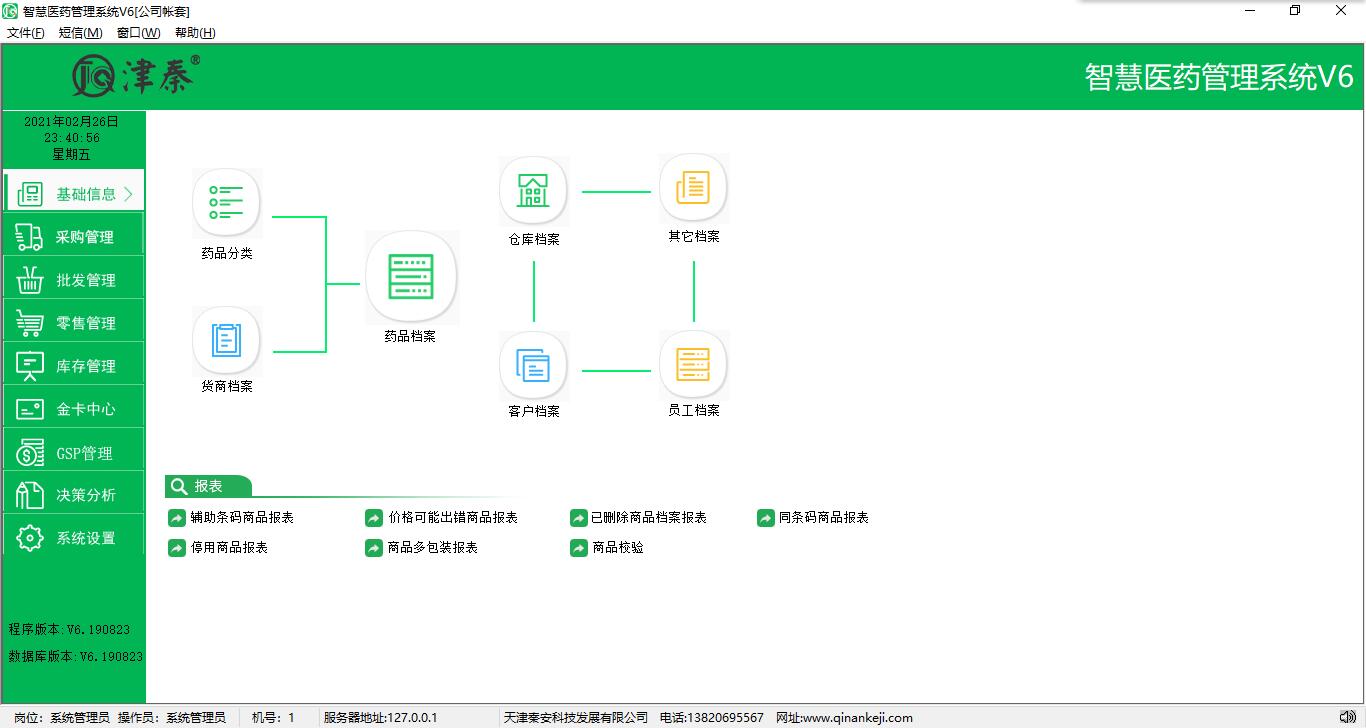Open the 辅助条码商品报表 report link
Image resolution: width=1366 pixels, height=728 pixels.
[241, 518]
